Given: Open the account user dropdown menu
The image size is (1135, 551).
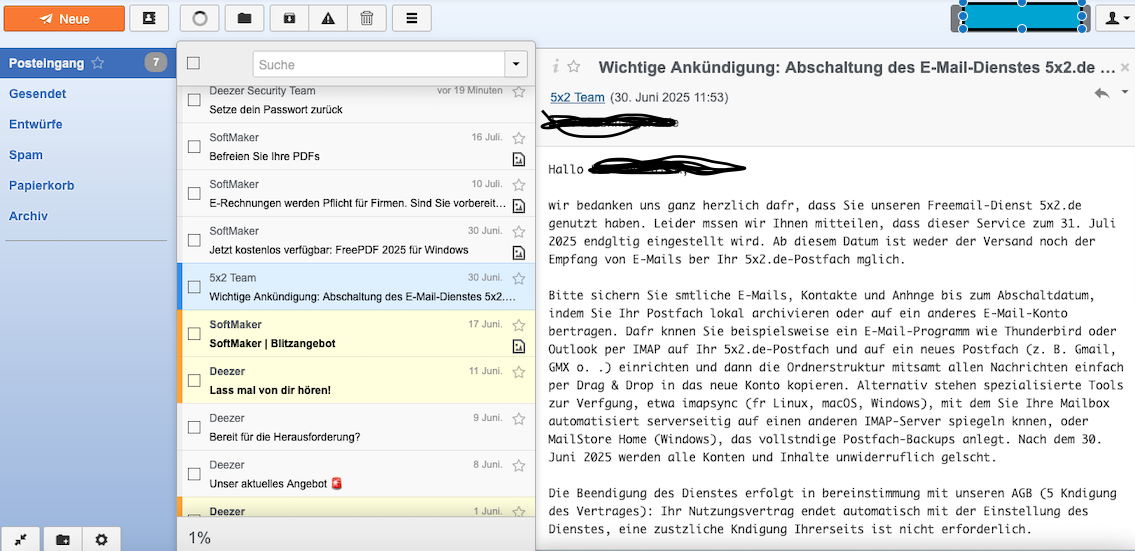Looking at the screenshot, I should 1113,18.
